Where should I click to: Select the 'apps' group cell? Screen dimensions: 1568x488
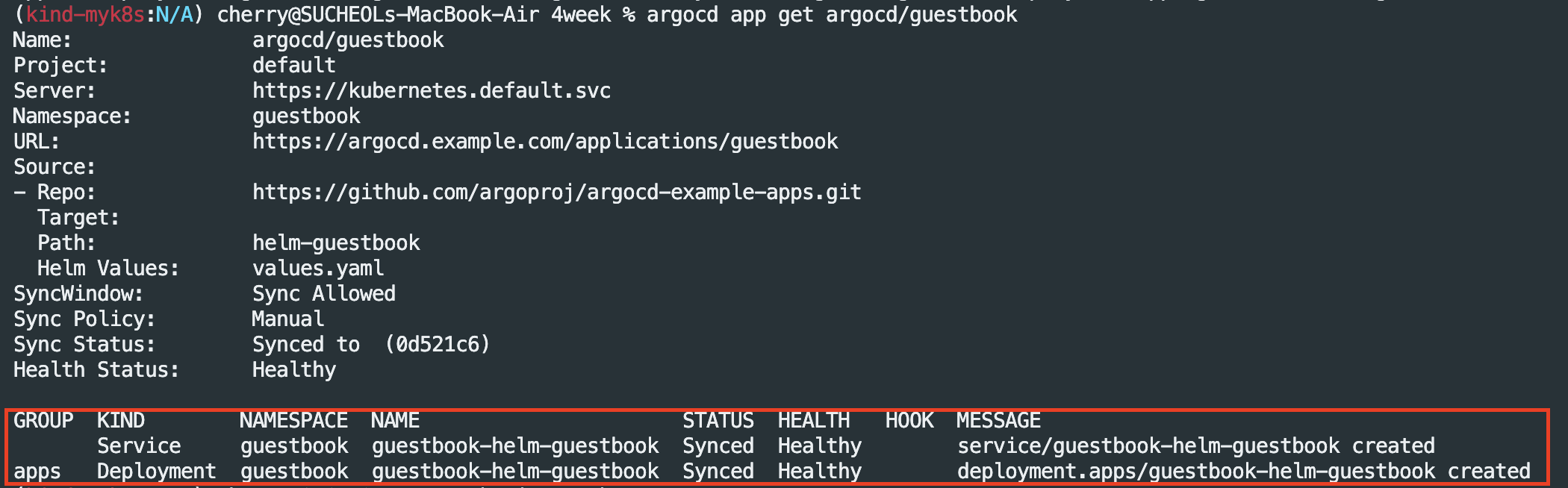(x=37, y=472)
